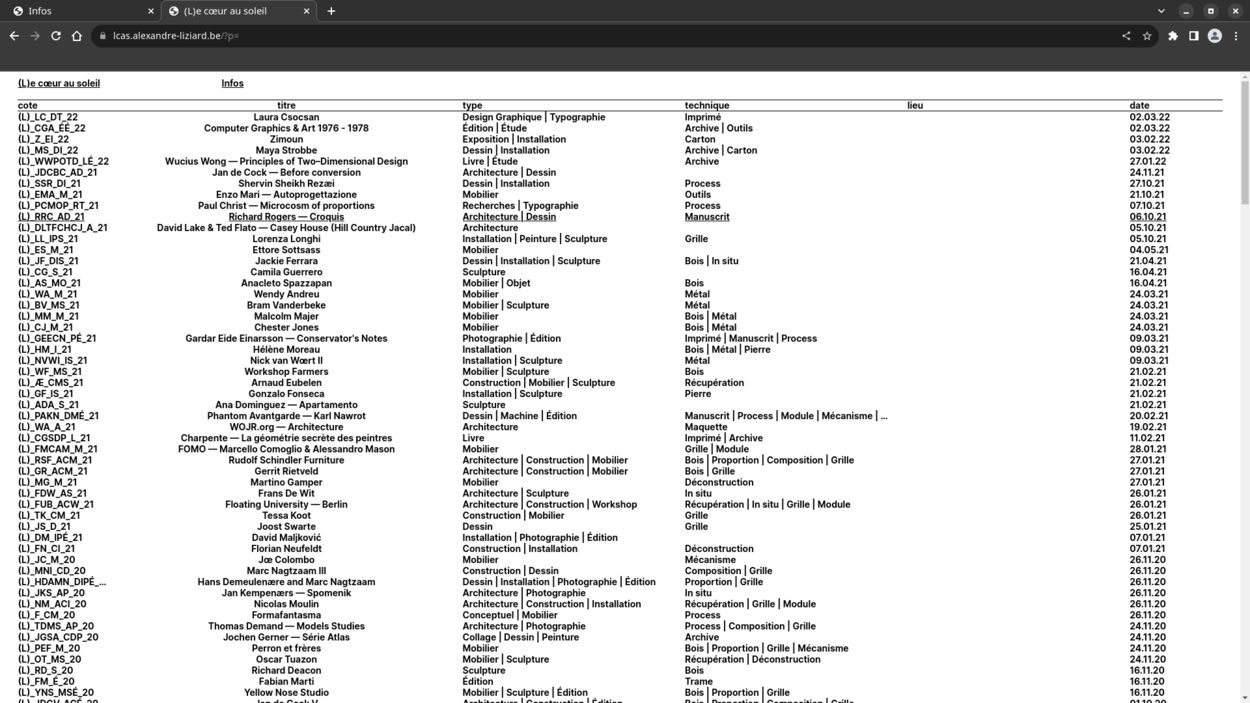Reload the current page
Screen dimensions: 1250x703
(x=56, y=36)
